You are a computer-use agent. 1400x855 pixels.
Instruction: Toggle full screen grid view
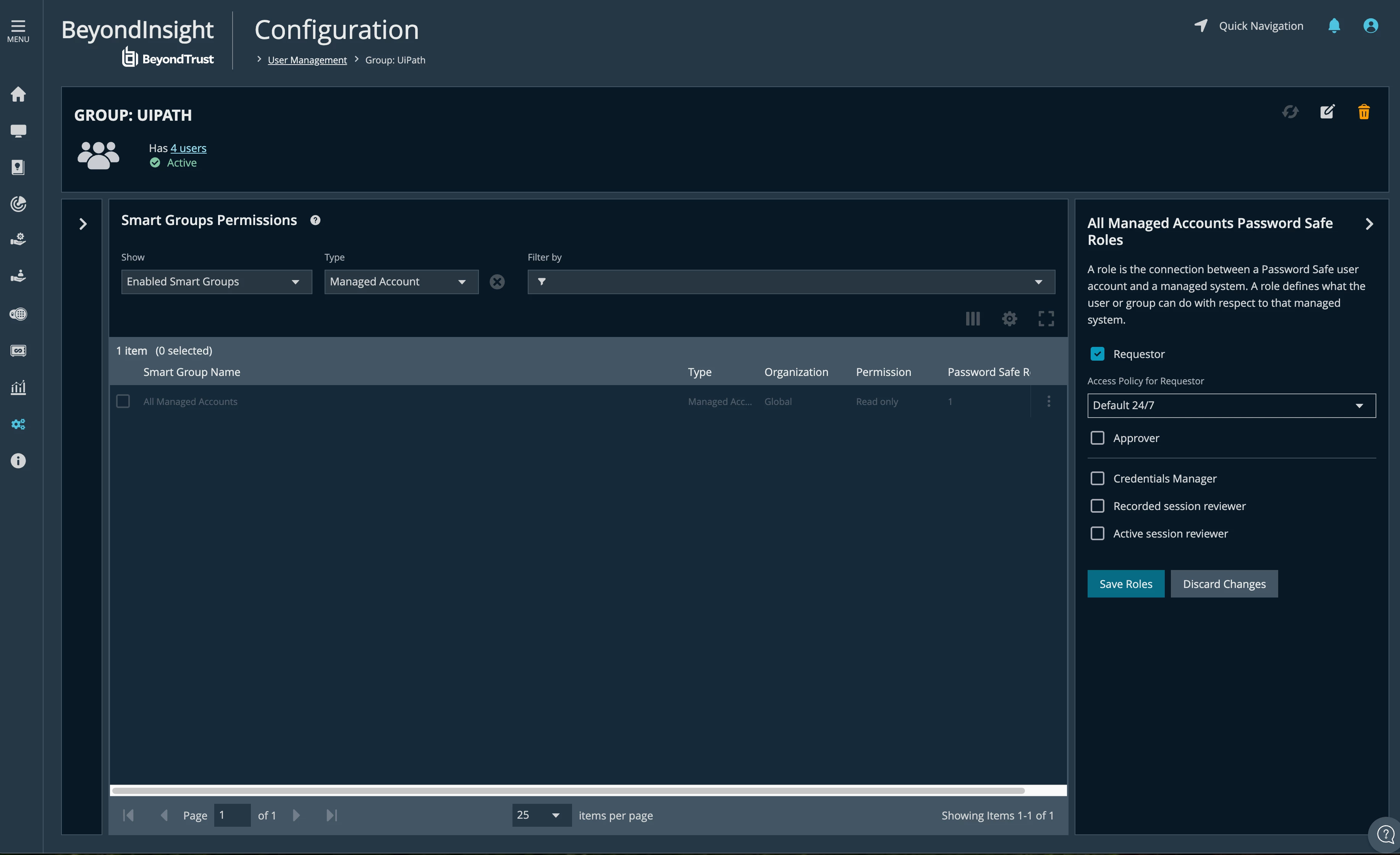click(x=1046, y=318)
